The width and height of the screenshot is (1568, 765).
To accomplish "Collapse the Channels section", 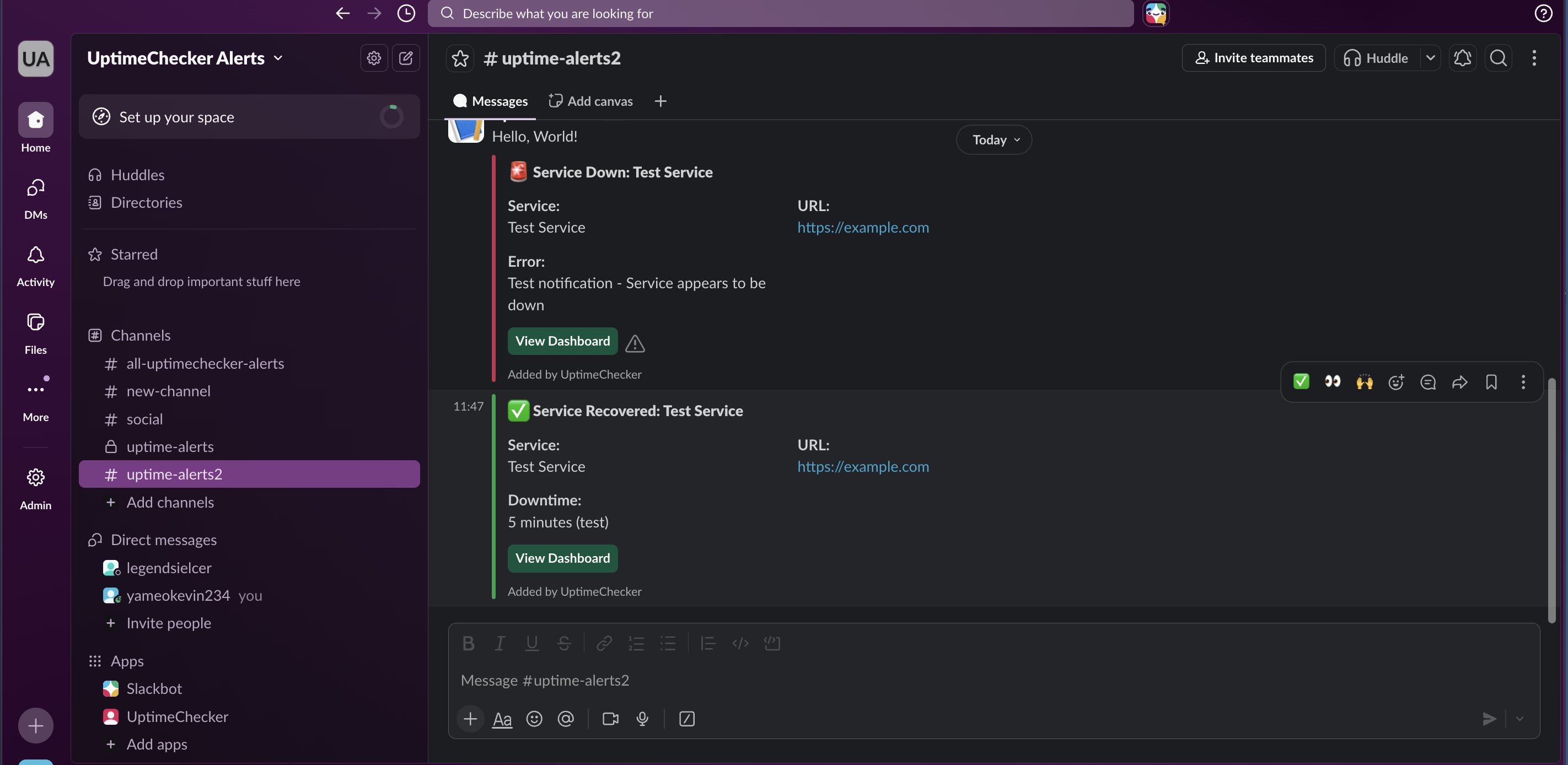I will (x=141, y=335).
